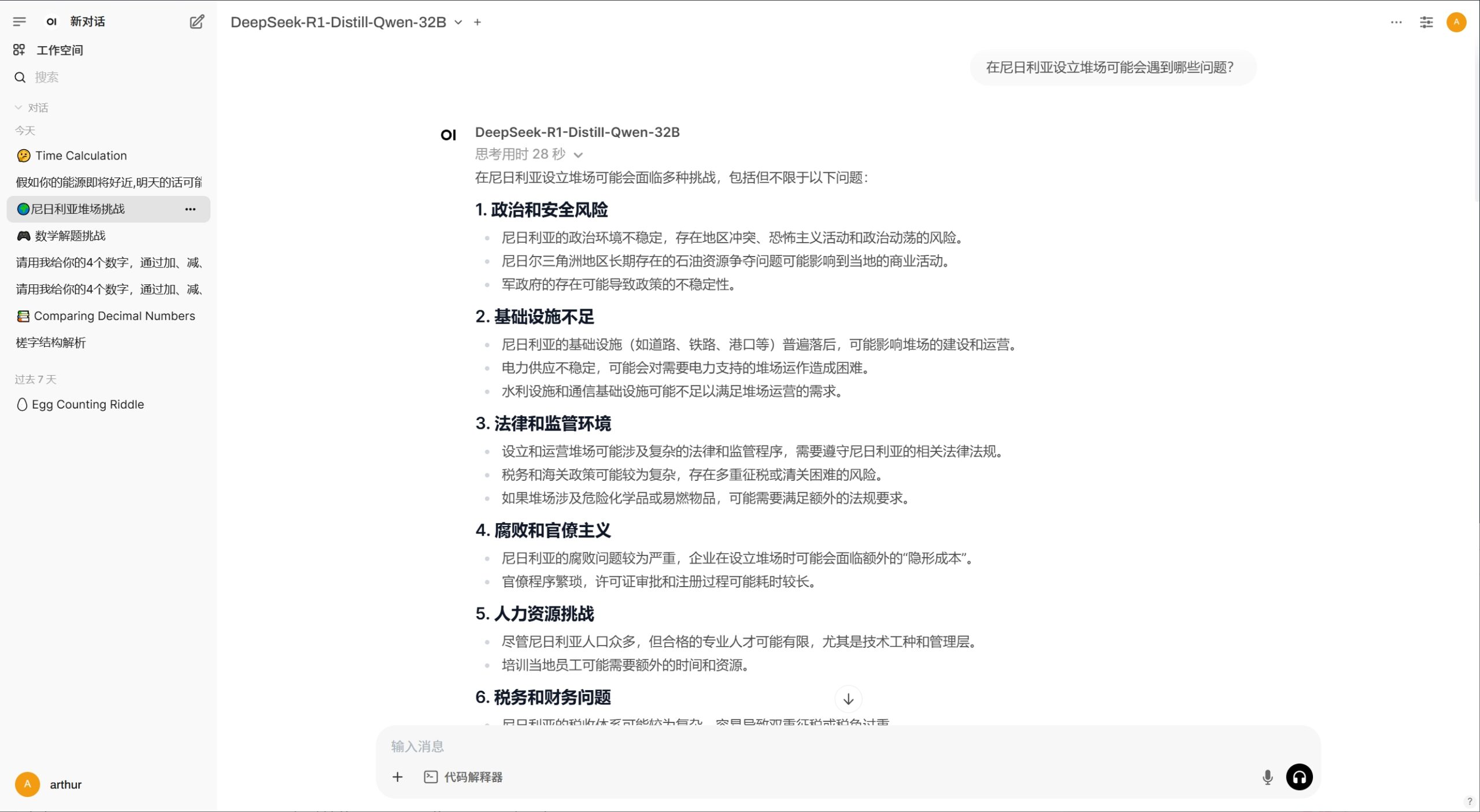Screen dimensions: 1480x812
Task: Add another model with the plus icon
Action: pyautogui.click(x=478, y=22)
